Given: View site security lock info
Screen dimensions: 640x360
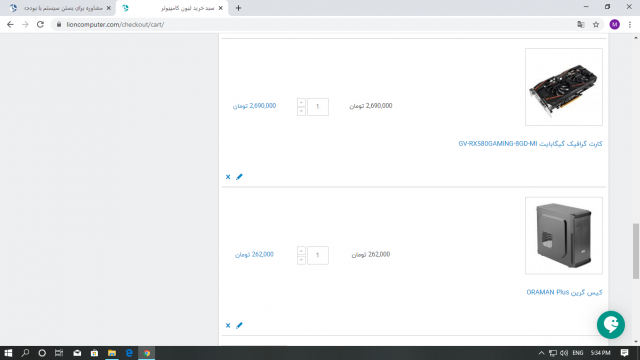Looking at the screenshot, I should pyautogui.click(x=59, y=24).
